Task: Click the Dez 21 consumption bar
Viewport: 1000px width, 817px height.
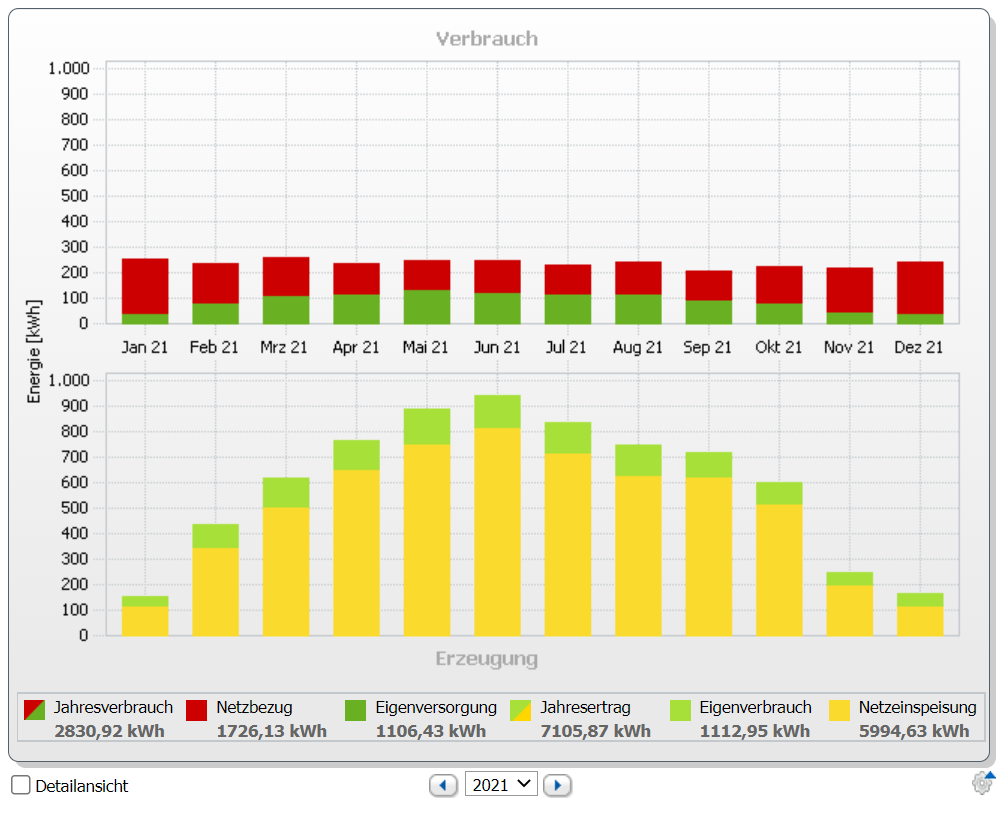Action: (920, 293)
